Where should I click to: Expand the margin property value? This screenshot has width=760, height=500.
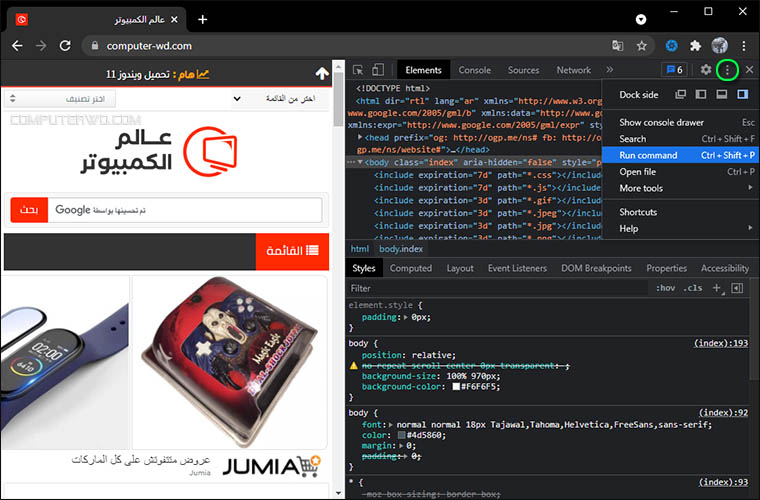(x=401, y=446)
